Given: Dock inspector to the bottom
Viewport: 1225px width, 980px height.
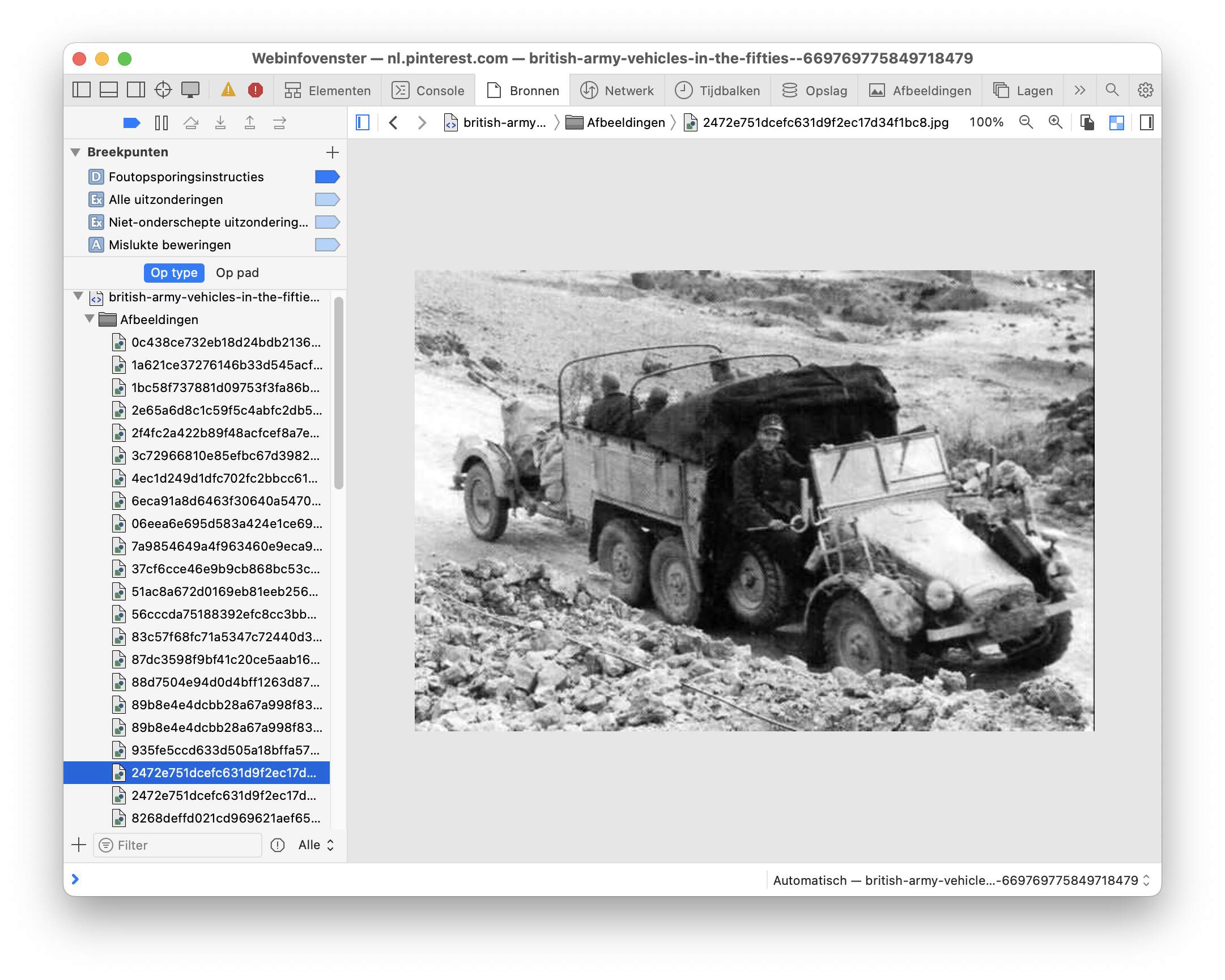Looking at the screenshot, I should (109, 90).
